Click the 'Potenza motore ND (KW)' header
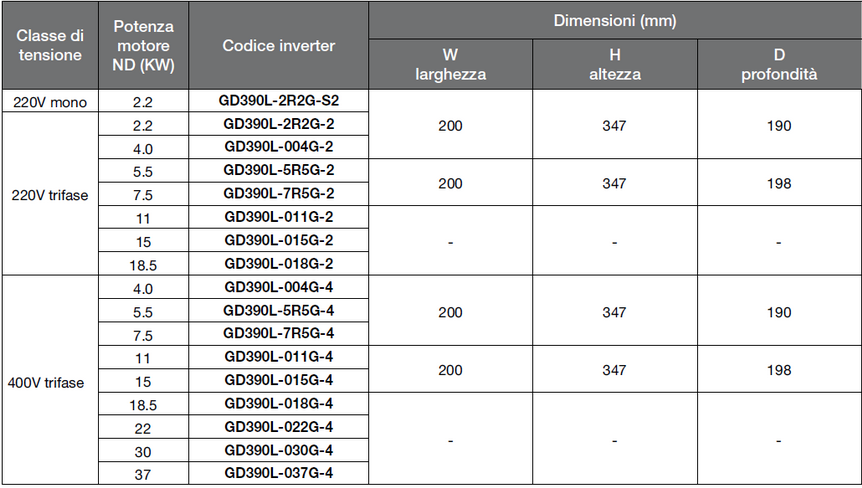The width and height of the screenshot is (862, 488). tap(142, 46)
